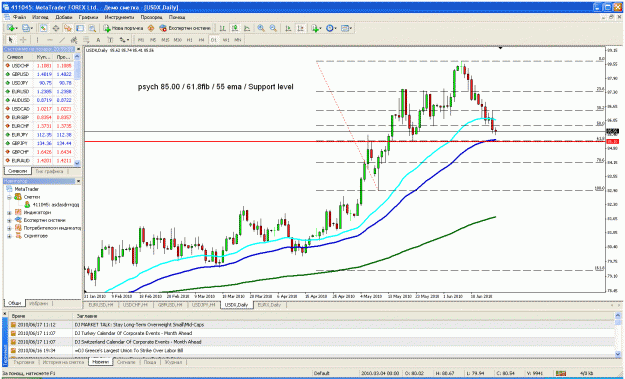This screenshot has width=625, height=379.
Task: Select the text label T tool
Action: point(110,40)
